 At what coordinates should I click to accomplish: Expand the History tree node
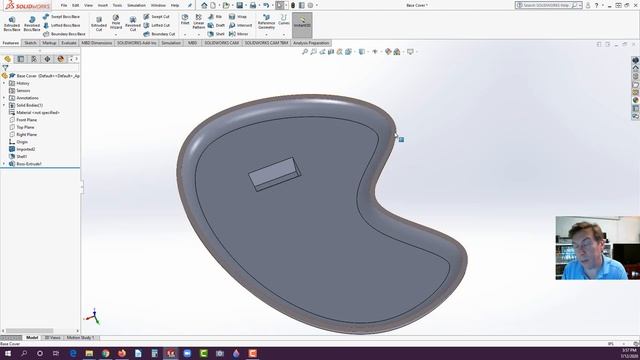point(4,83)
